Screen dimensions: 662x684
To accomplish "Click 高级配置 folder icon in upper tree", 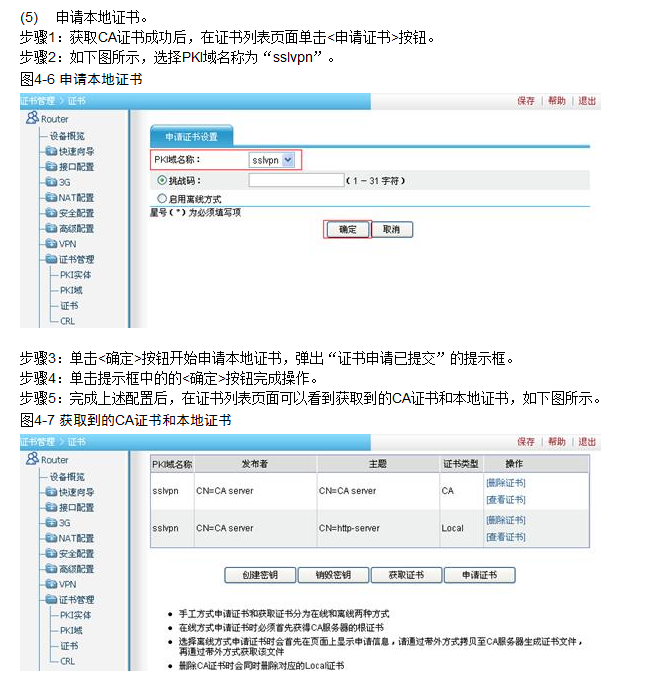I will click(51, 228).
